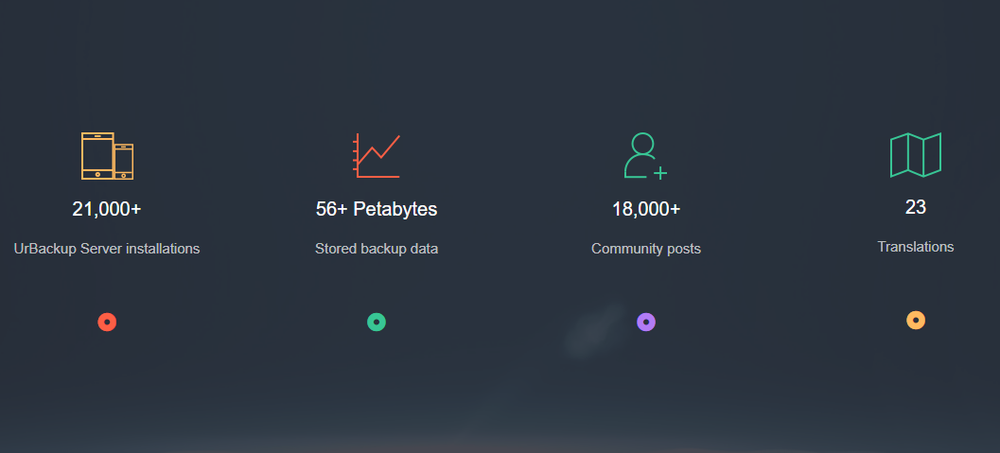1000x453 pixels.
Task: Click the 21,000+ statistic number
Action: click(107, 209)
